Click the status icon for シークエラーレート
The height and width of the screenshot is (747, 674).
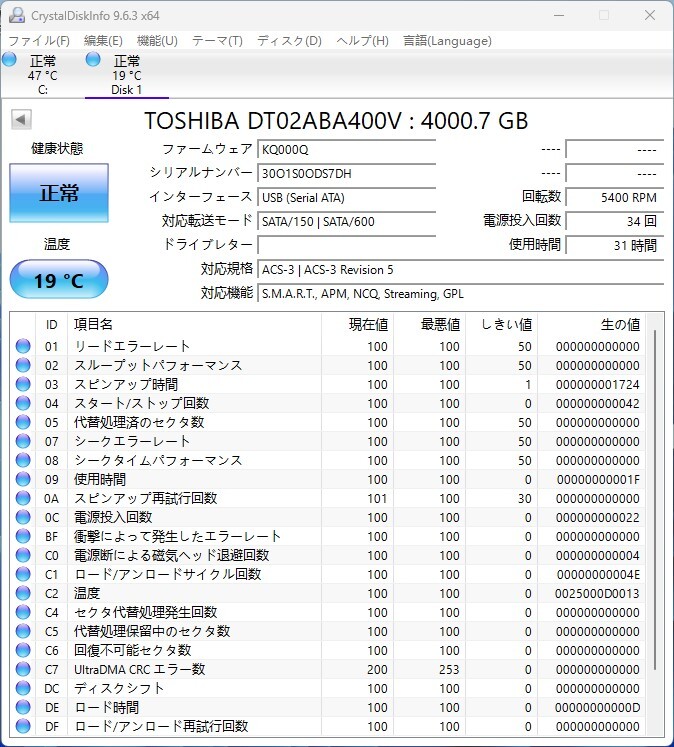point(23,441)
